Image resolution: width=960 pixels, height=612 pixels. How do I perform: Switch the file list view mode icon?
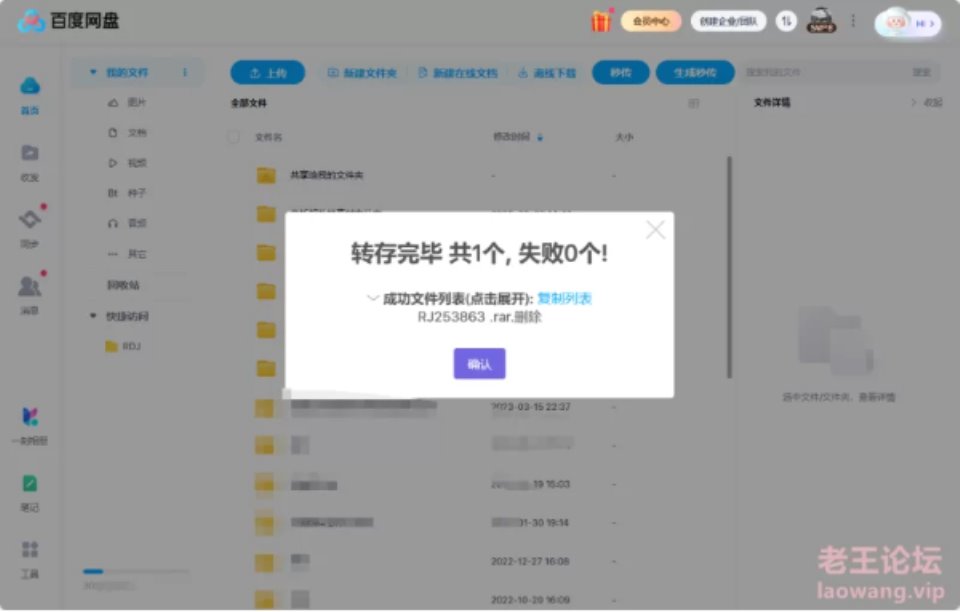[693, 103]
